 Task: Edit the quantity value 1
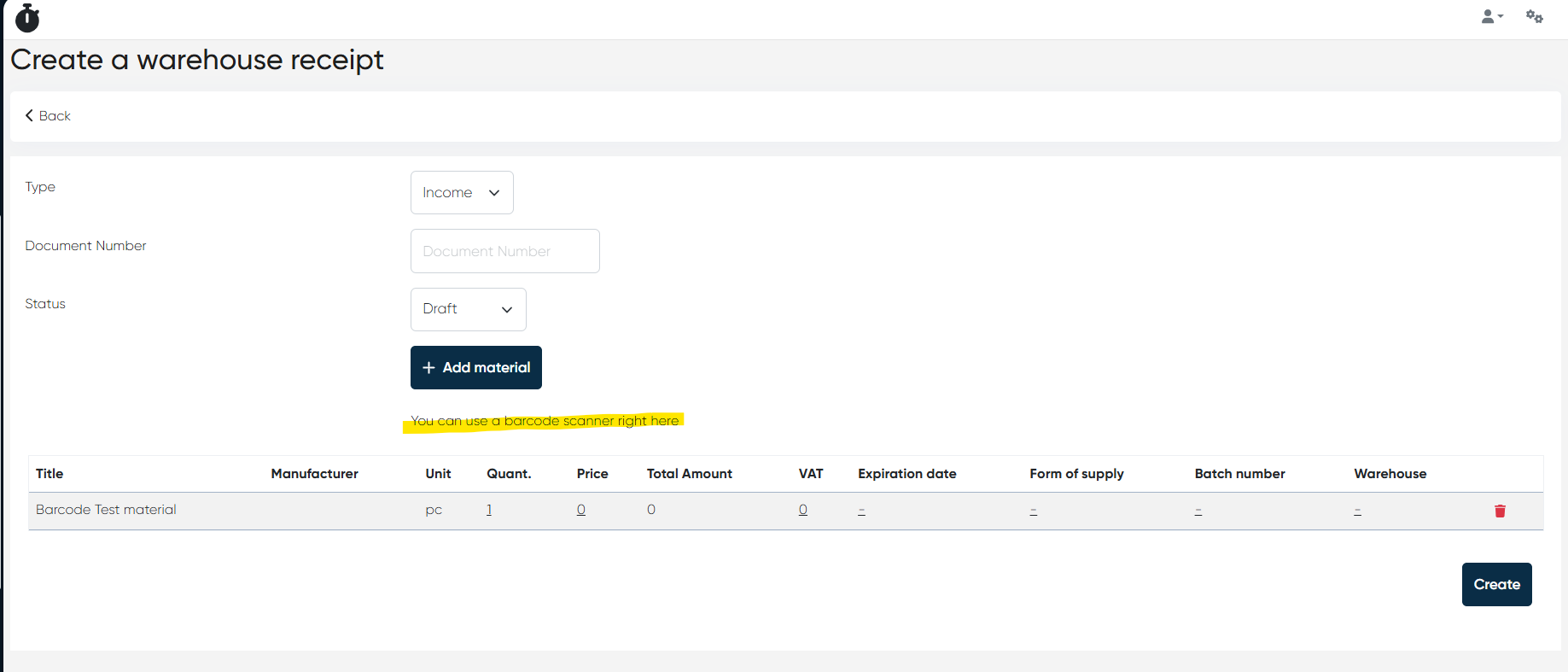click(x=489, y=510)
